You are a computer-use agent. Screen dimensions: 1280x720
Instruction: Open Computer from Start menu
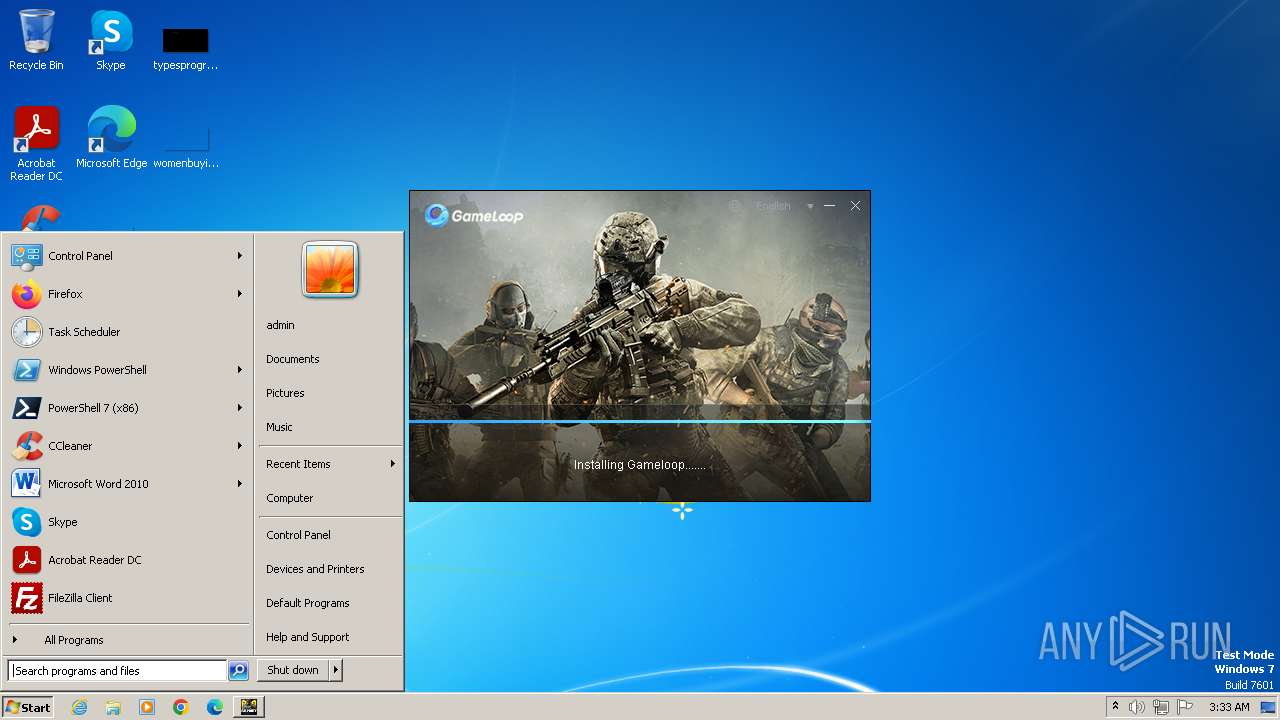pos(330,498)
